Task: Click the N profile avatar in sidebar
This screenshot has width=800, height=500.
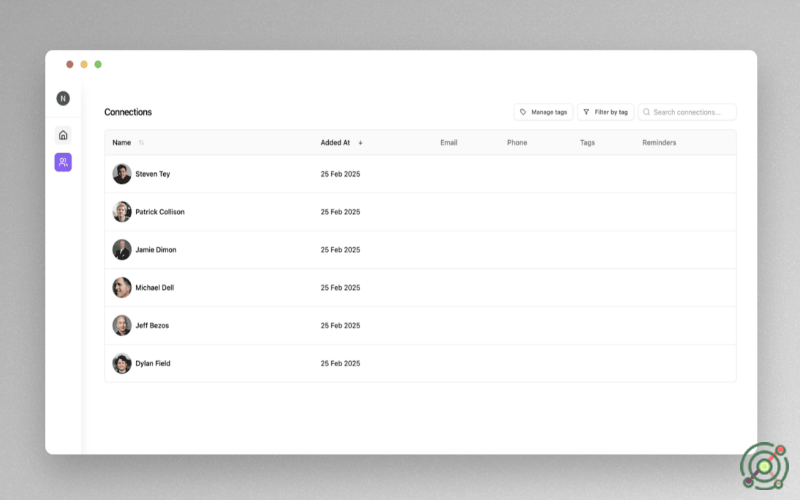Action: pyautogui.click(x=63, y=98)
